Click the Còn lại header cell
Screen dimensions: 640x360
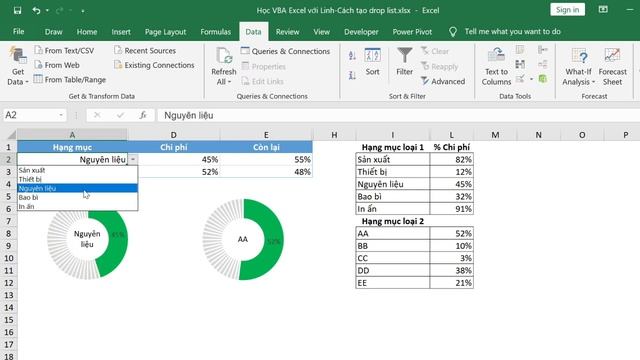(266, 147)
